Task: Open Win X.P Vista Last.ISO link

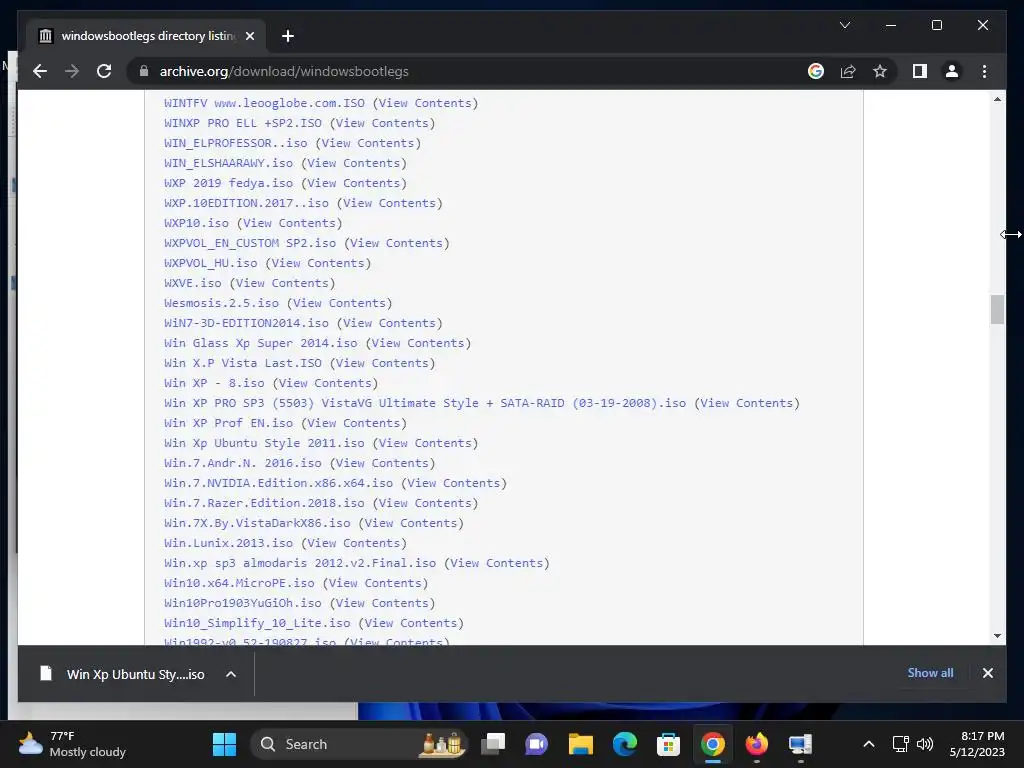Action: 243,363
